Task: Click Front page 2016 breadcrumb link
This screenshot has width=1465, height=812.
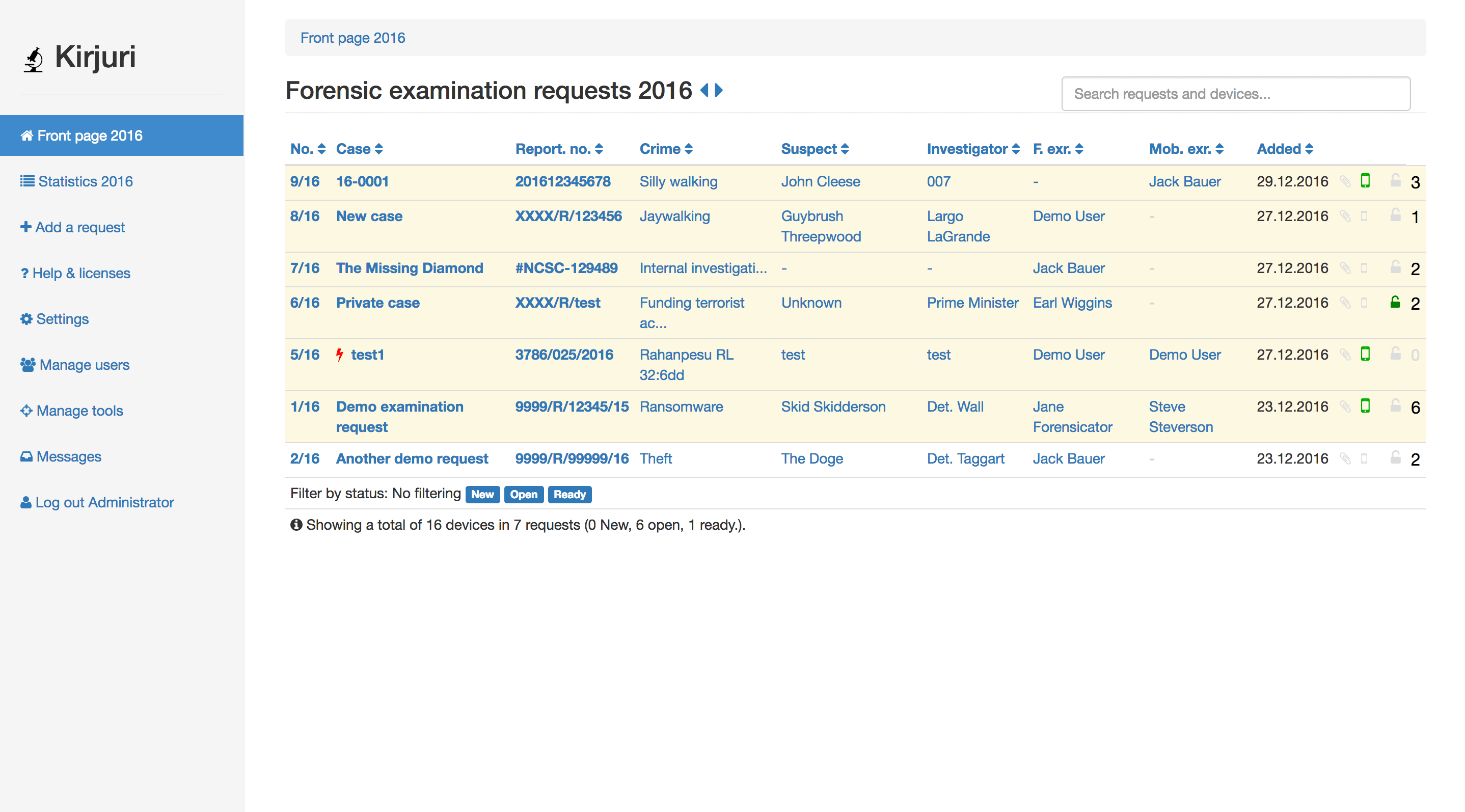Action: pos(352,38)
